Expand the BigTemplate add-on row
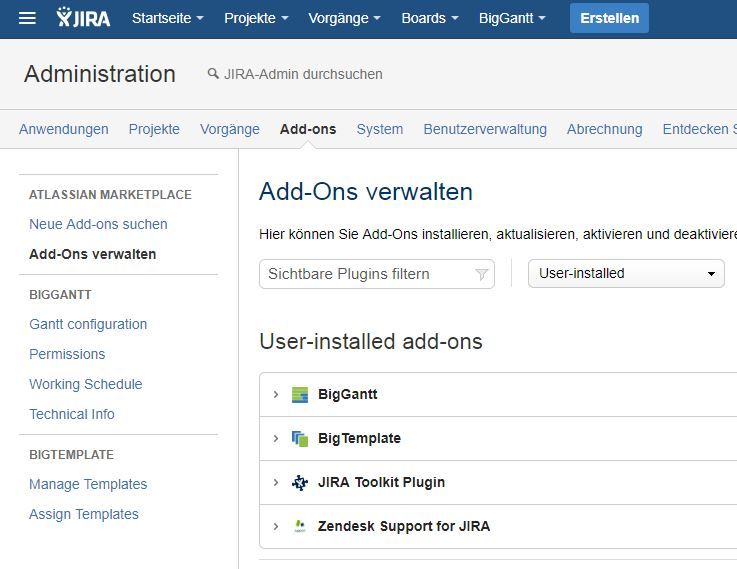The width and height of the screenshot is (737, 569). point(276,438)
